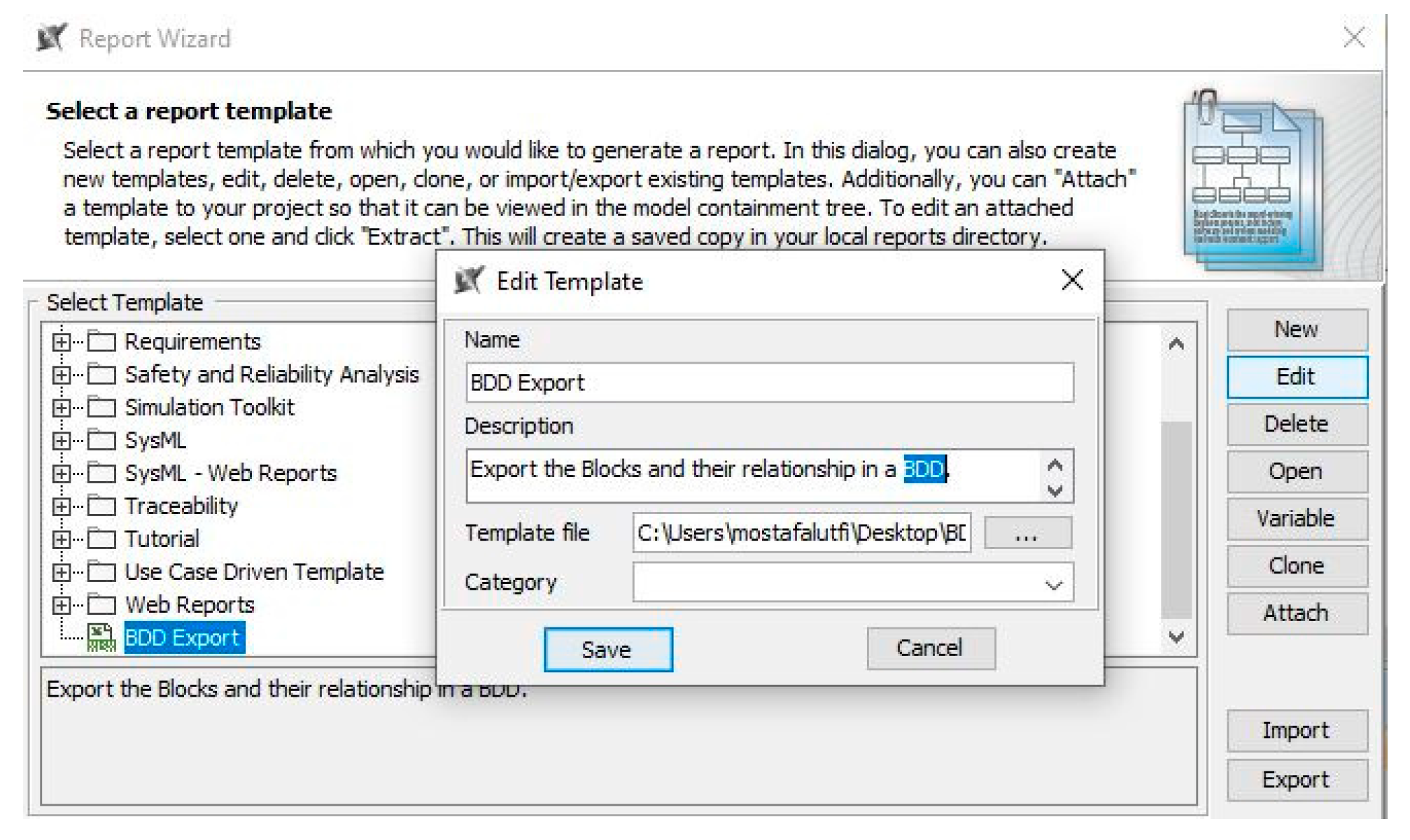
Task: Save the edited template
Action: (x=607, y=650)
